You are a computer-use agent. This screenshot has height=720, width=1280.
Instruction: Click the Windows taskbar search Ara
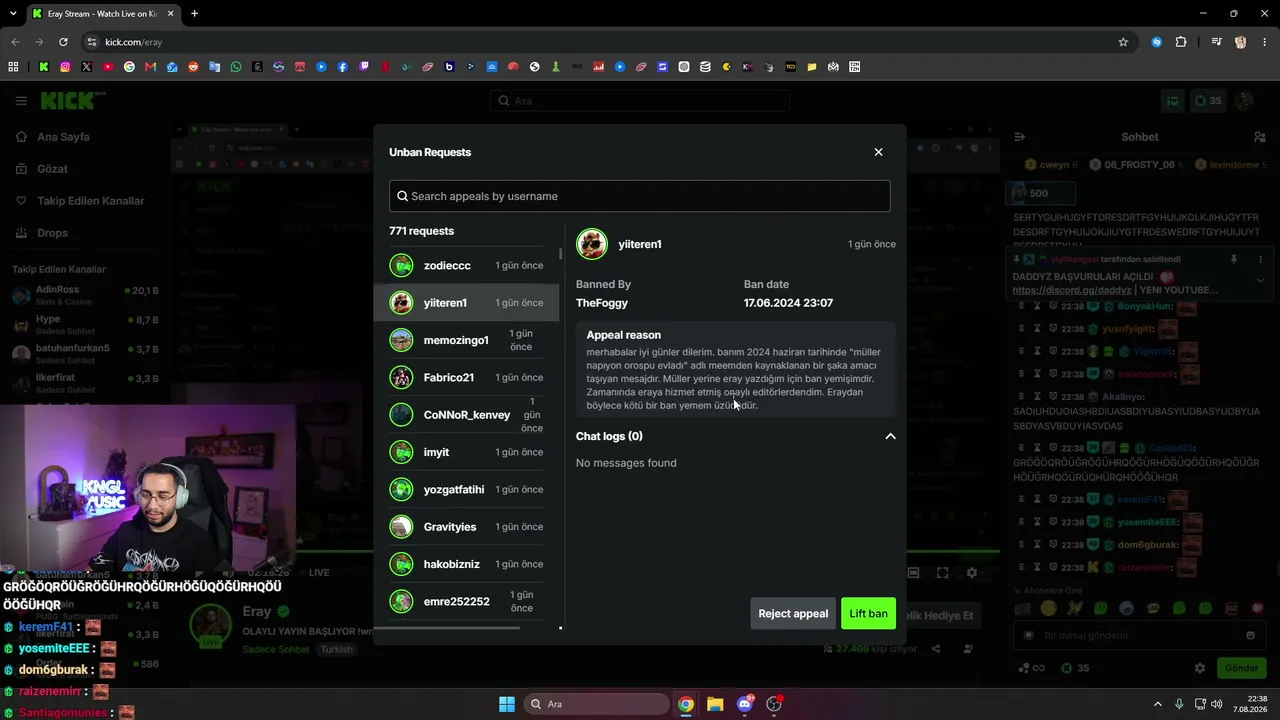click(x=596, y=704)
